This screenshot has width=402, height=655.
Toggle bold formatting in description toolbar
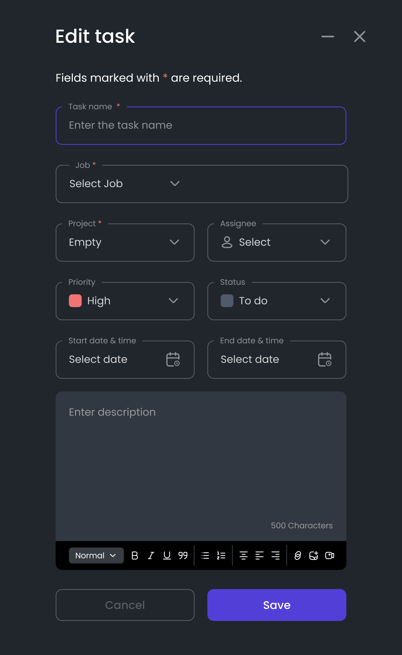[x=135, y=556]
